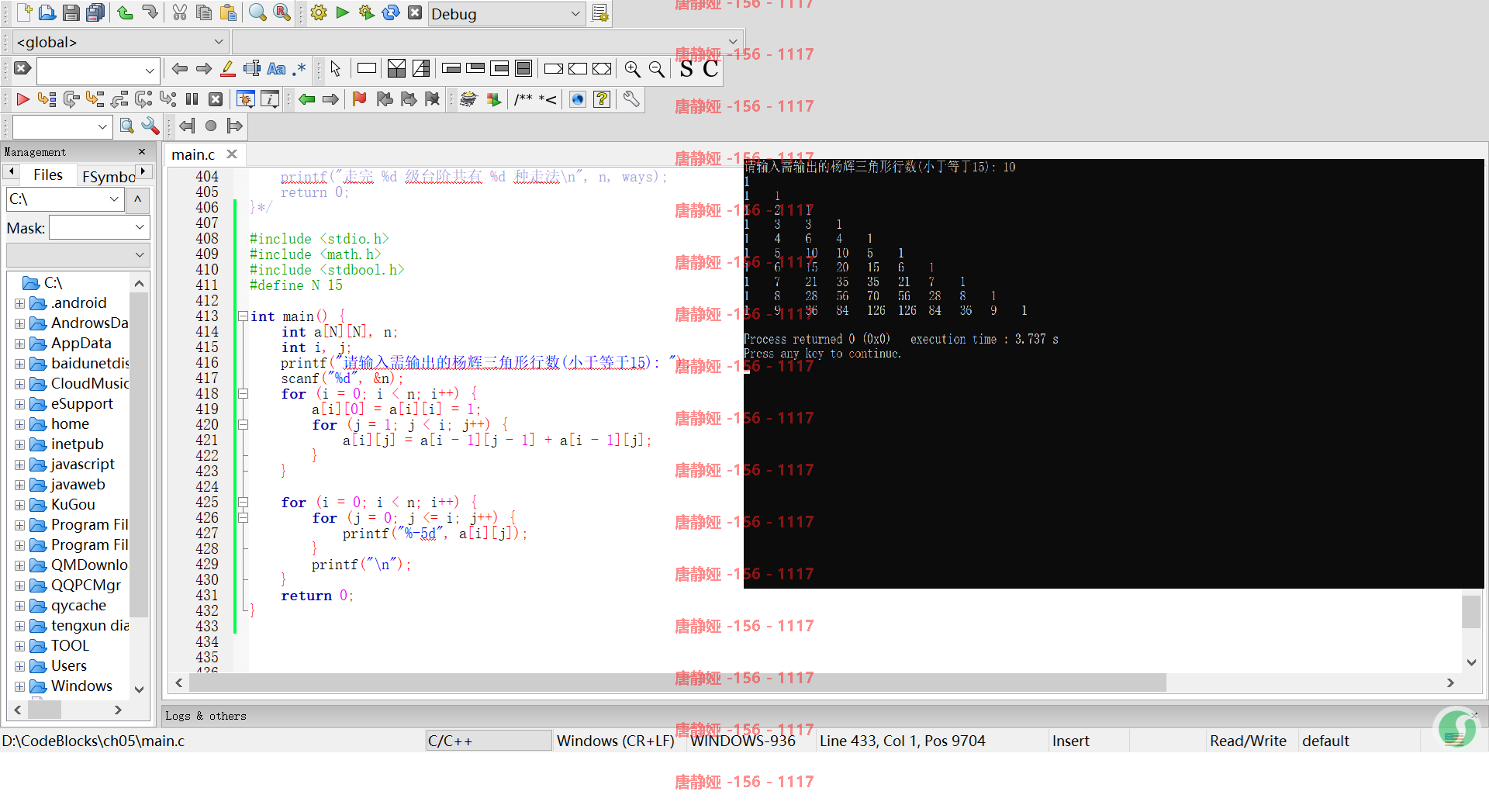1489x812 pixels.
Task: Insert doxygen block comment icon
Action: (x=523, y=99)
